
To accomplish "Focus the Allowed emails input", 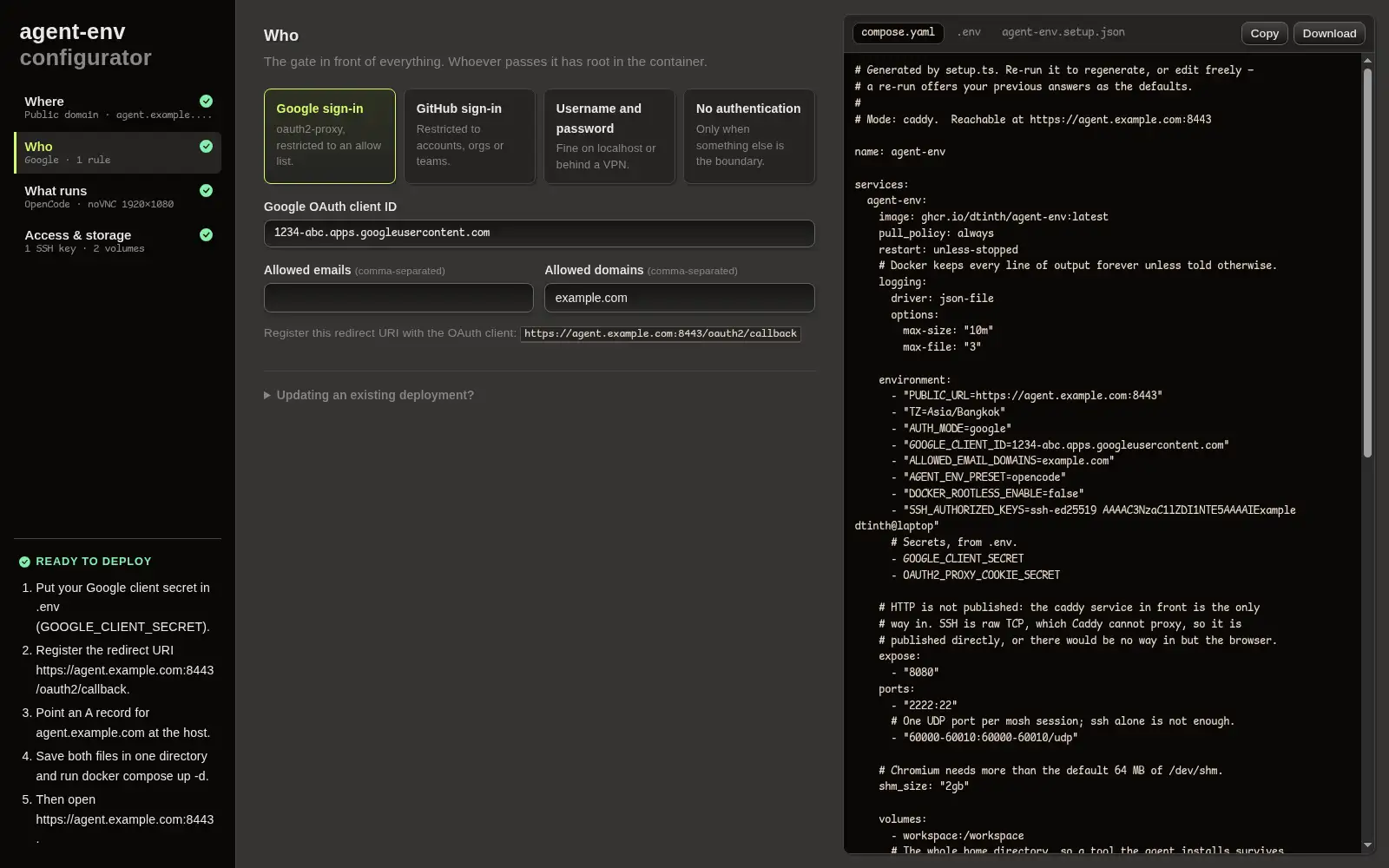I will (398, 298).
